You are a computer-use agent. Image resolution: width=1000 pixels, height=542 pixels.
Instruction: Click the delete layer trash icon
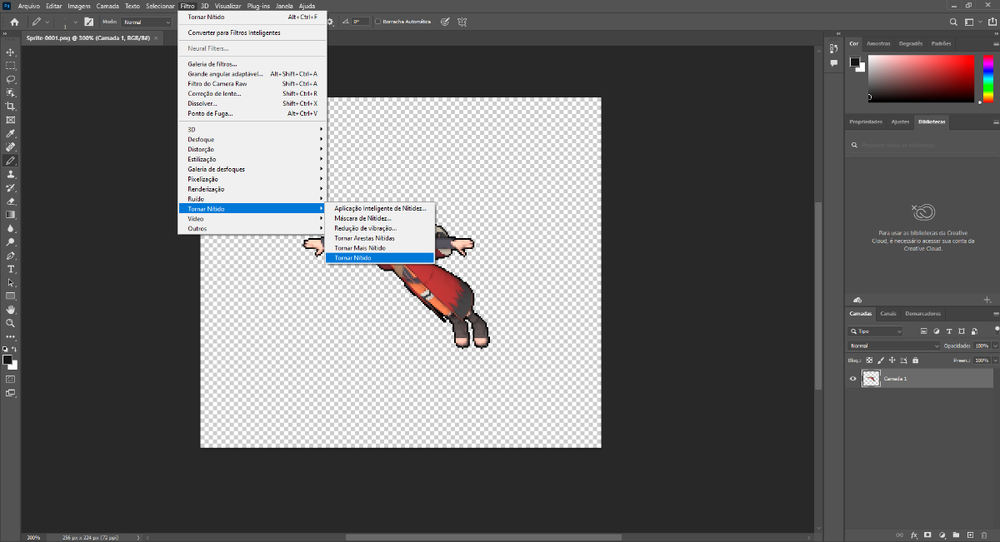pos(983,534)
